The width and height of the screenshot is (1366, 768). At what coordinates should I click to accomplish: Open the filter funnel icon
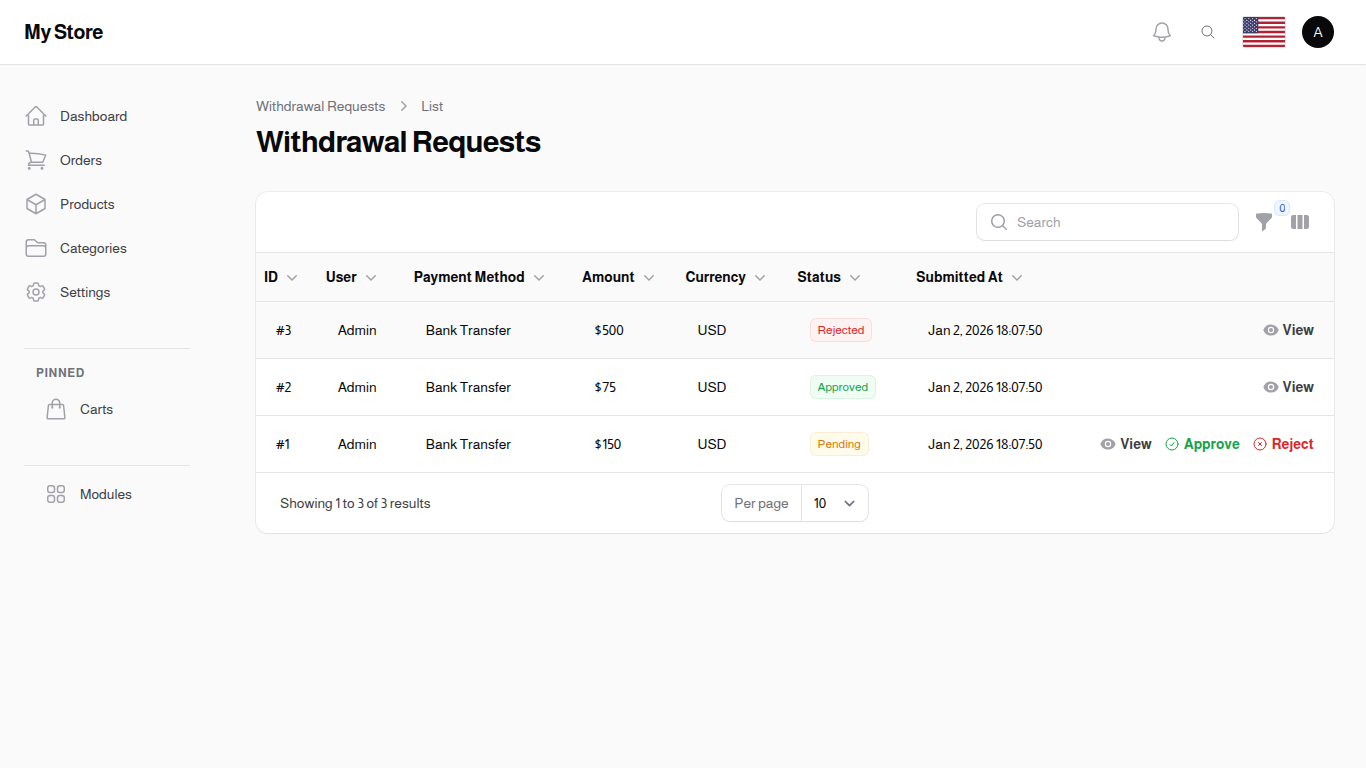[x=1264, y=222]
